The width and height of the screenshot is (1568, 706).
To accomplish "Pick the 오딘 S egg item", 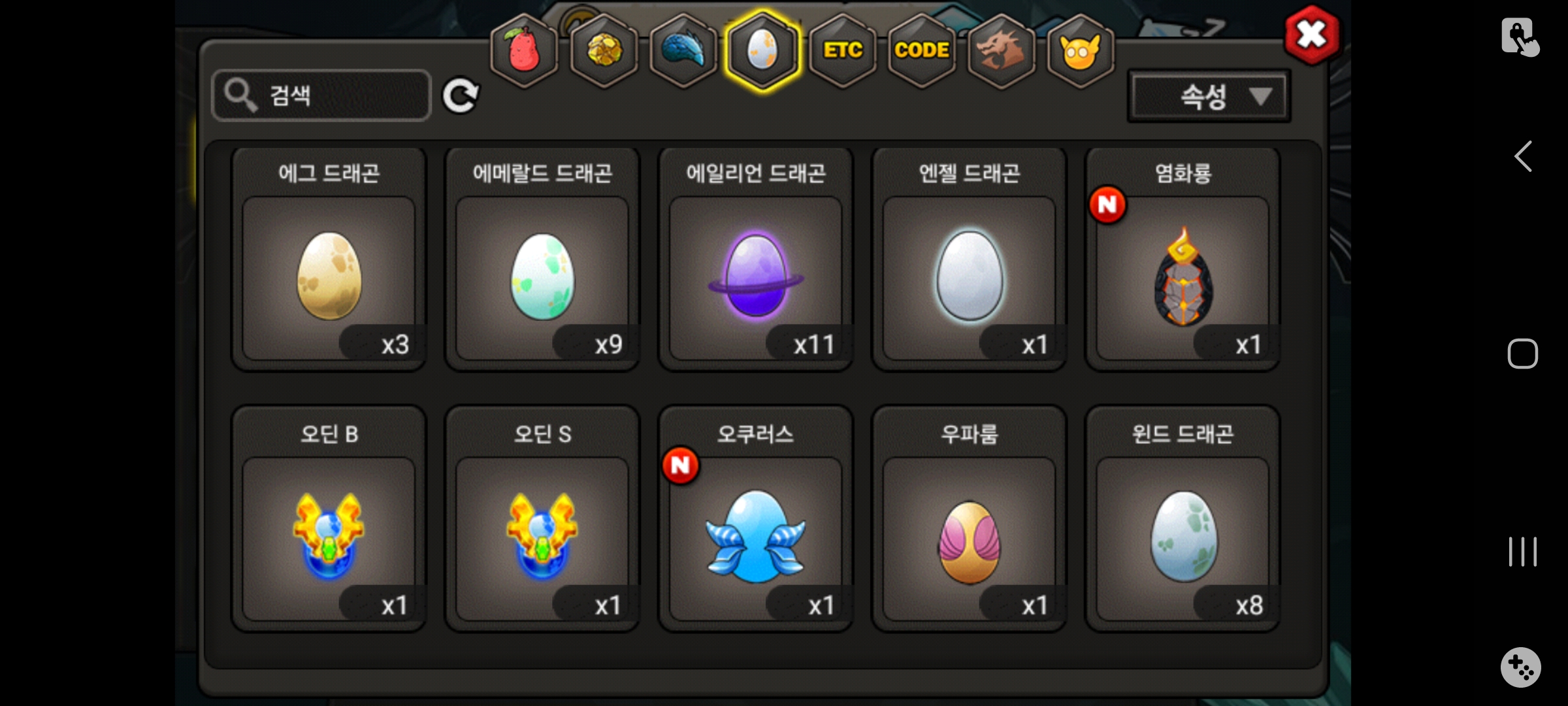I will [x=542, y=519].
